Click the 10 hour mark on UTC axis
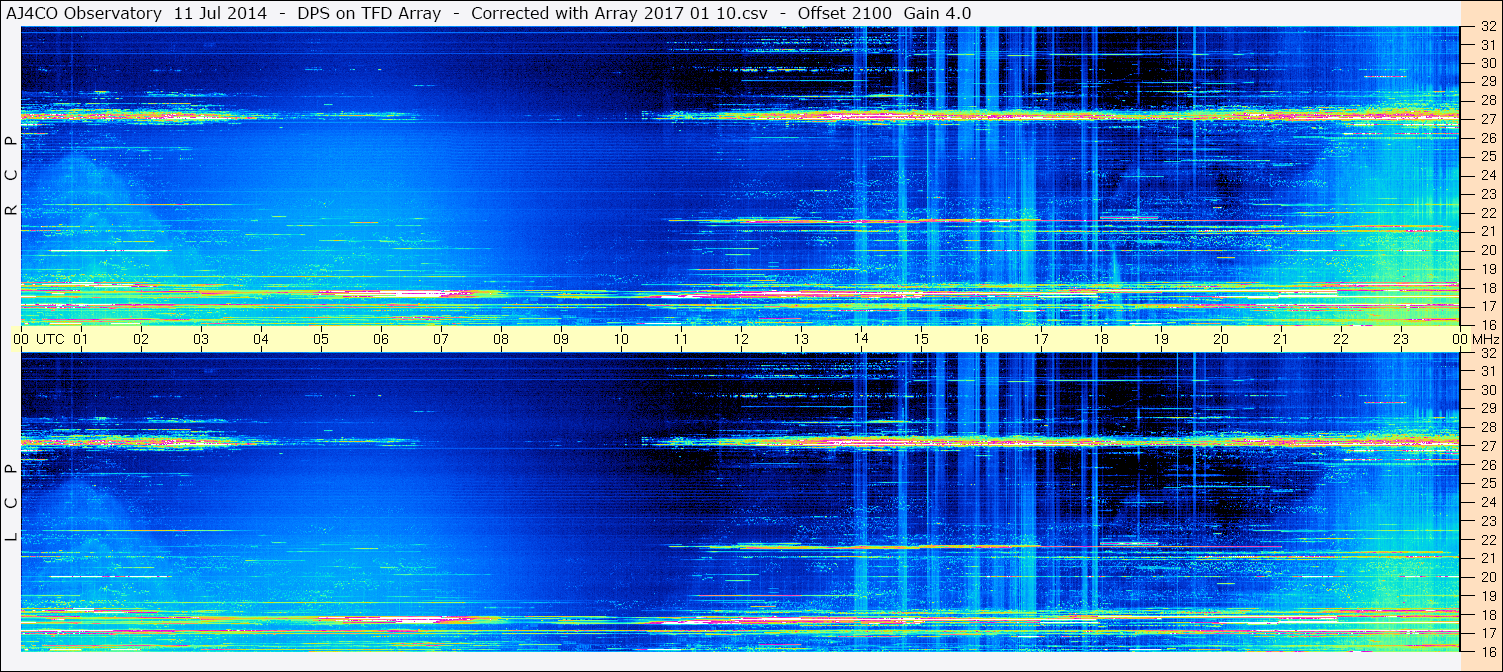Viewport: 1503px width, 672px height. click(621, 339)
